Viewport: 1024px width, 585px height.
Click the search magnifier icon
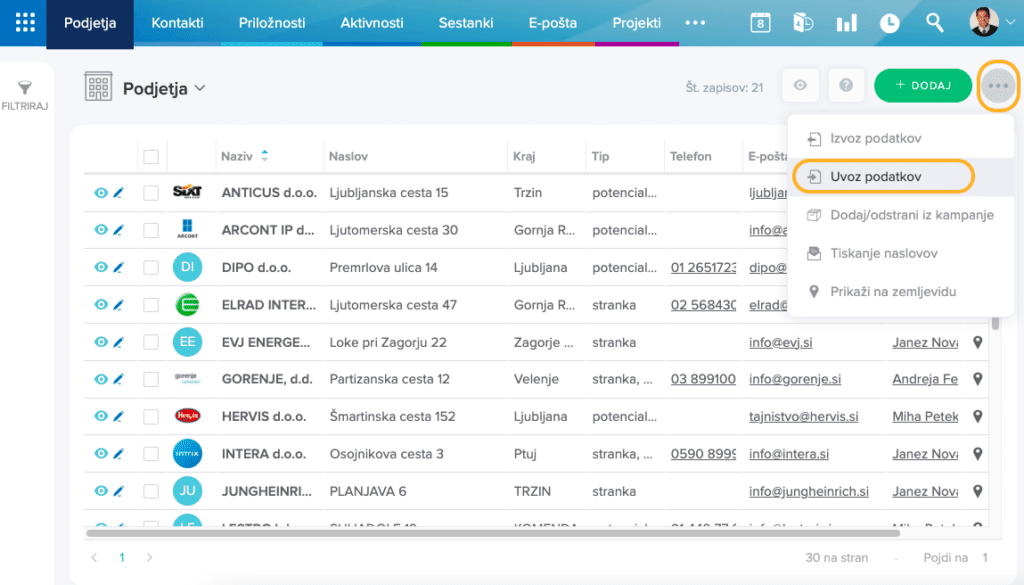(934, 23)
